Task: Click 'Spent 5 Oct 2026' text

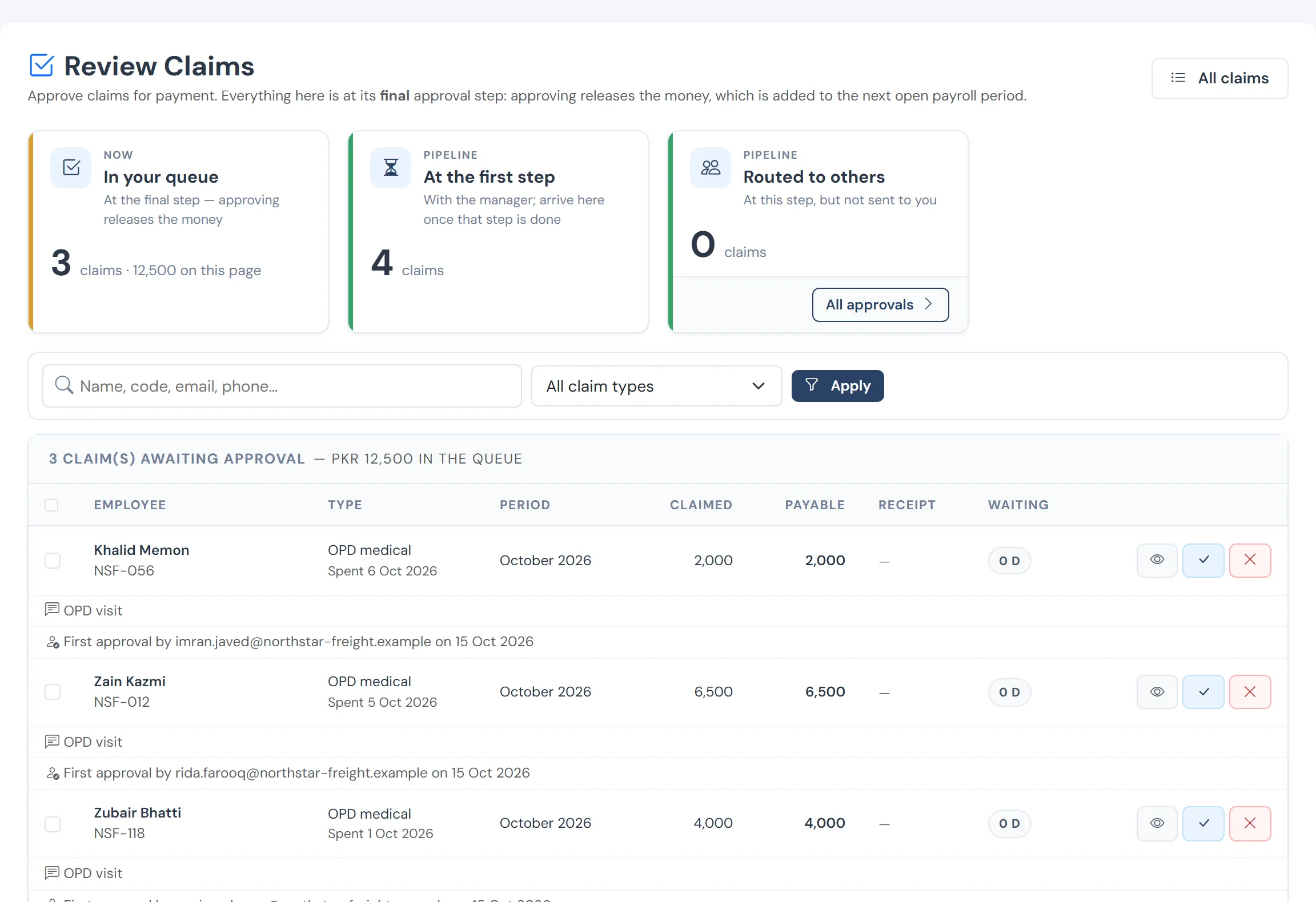Action: pos(382,702)
